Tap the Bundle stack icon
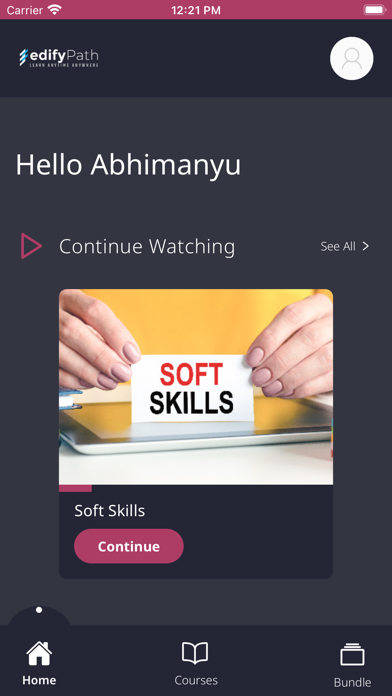 pyautogui.click(x=352, y=654)
